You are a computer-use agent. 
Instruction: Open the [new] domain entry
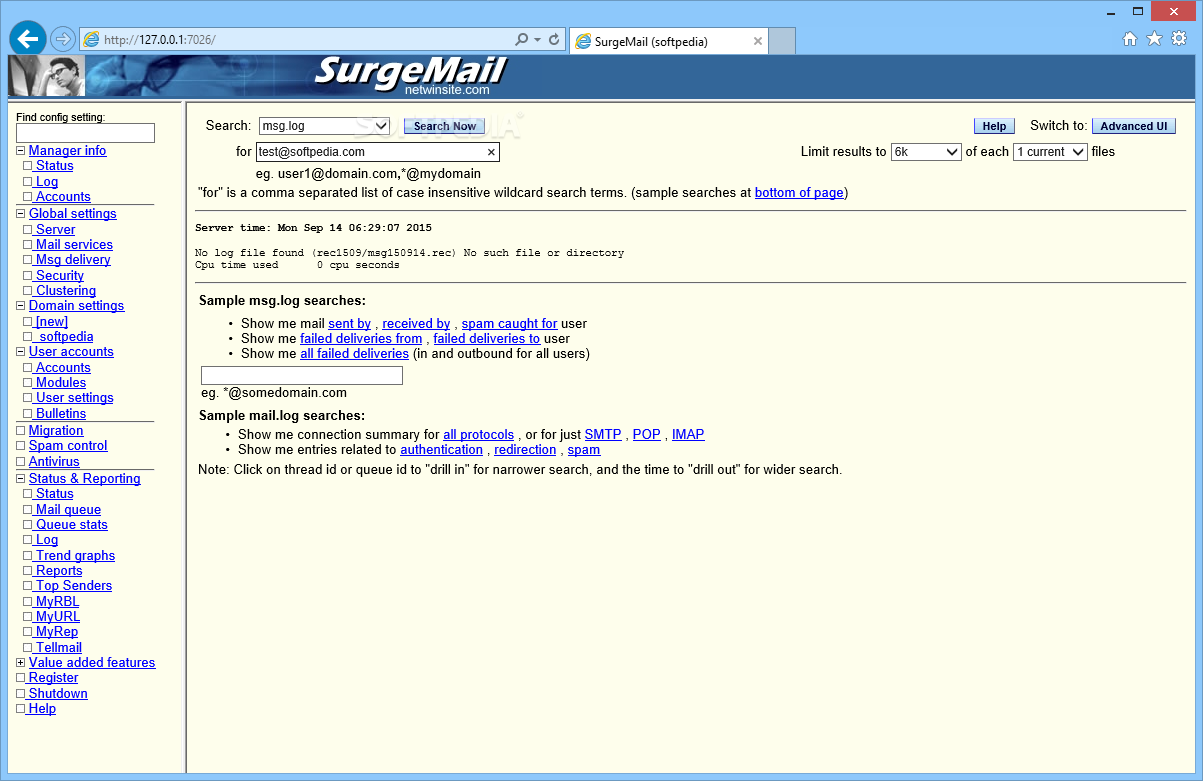point(49,322)
